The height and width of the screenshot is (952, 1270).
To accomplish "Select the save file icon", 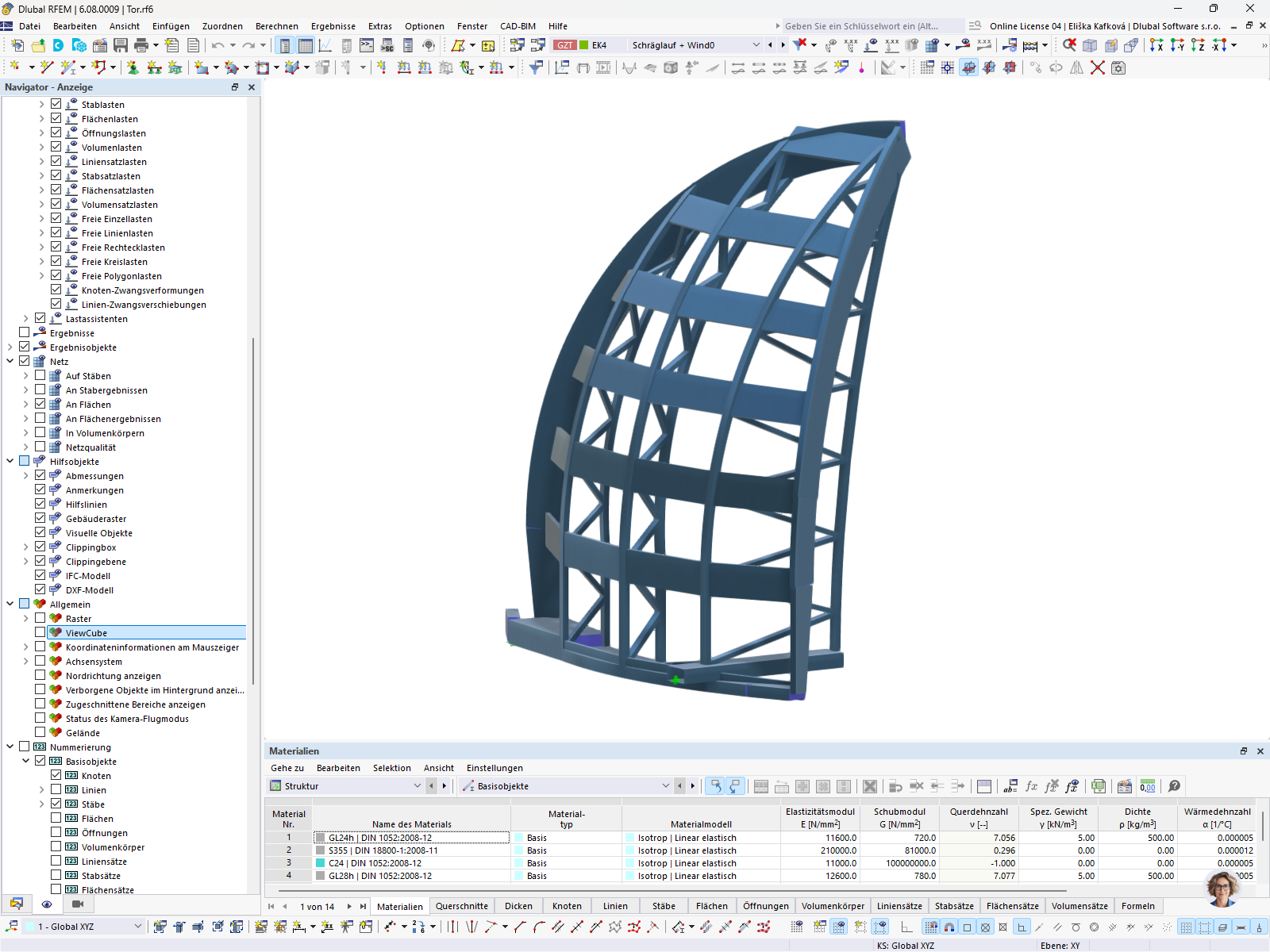I will [121, 45].
